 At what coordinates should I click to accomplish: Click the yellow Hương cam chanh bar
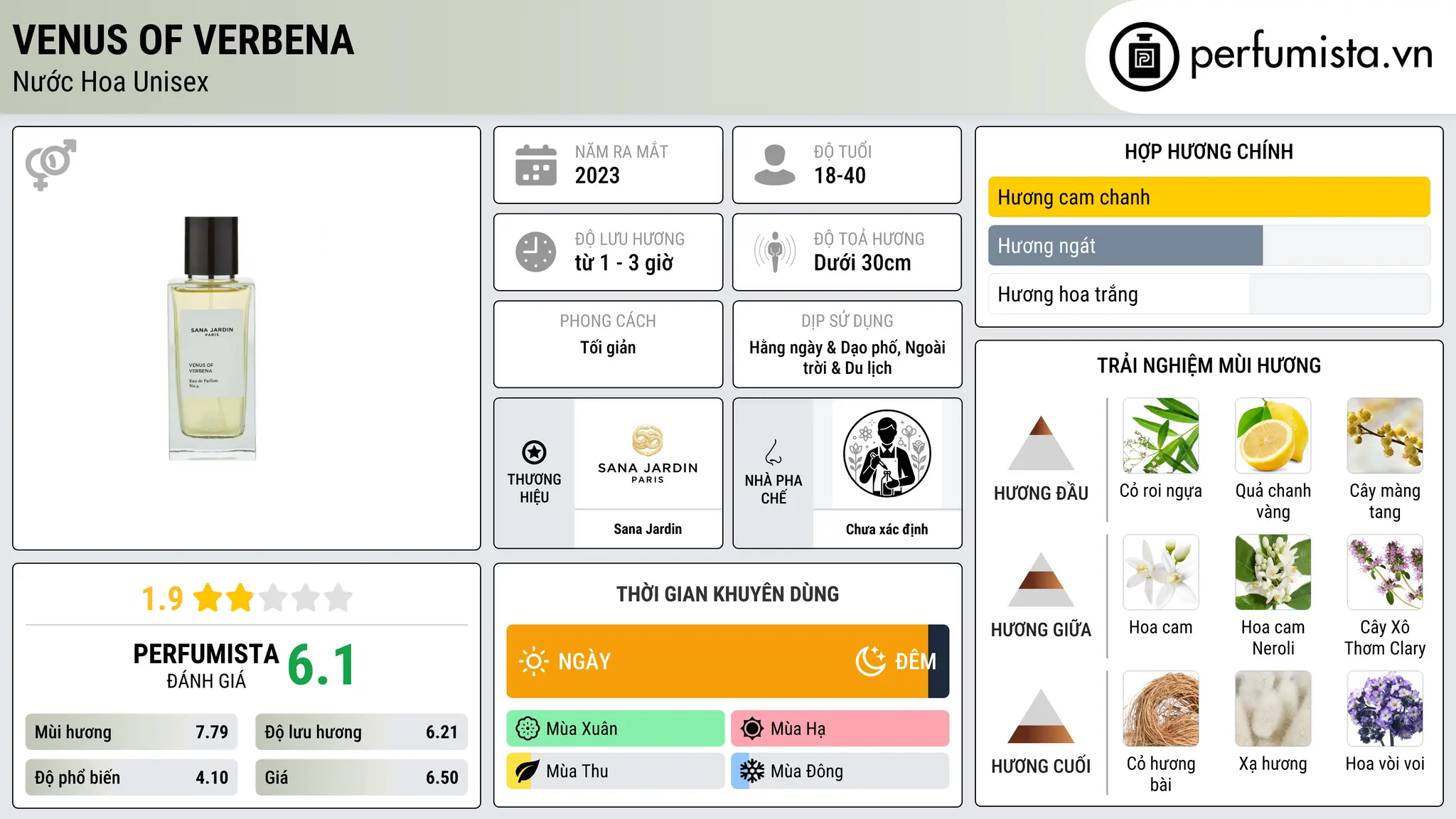click(x=1209, y=197)
